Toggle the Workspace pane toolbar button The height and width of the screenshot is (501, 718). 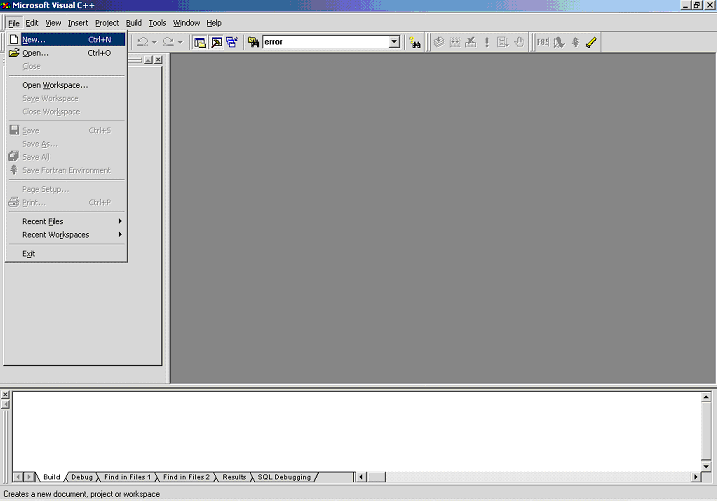coord(200,42)
